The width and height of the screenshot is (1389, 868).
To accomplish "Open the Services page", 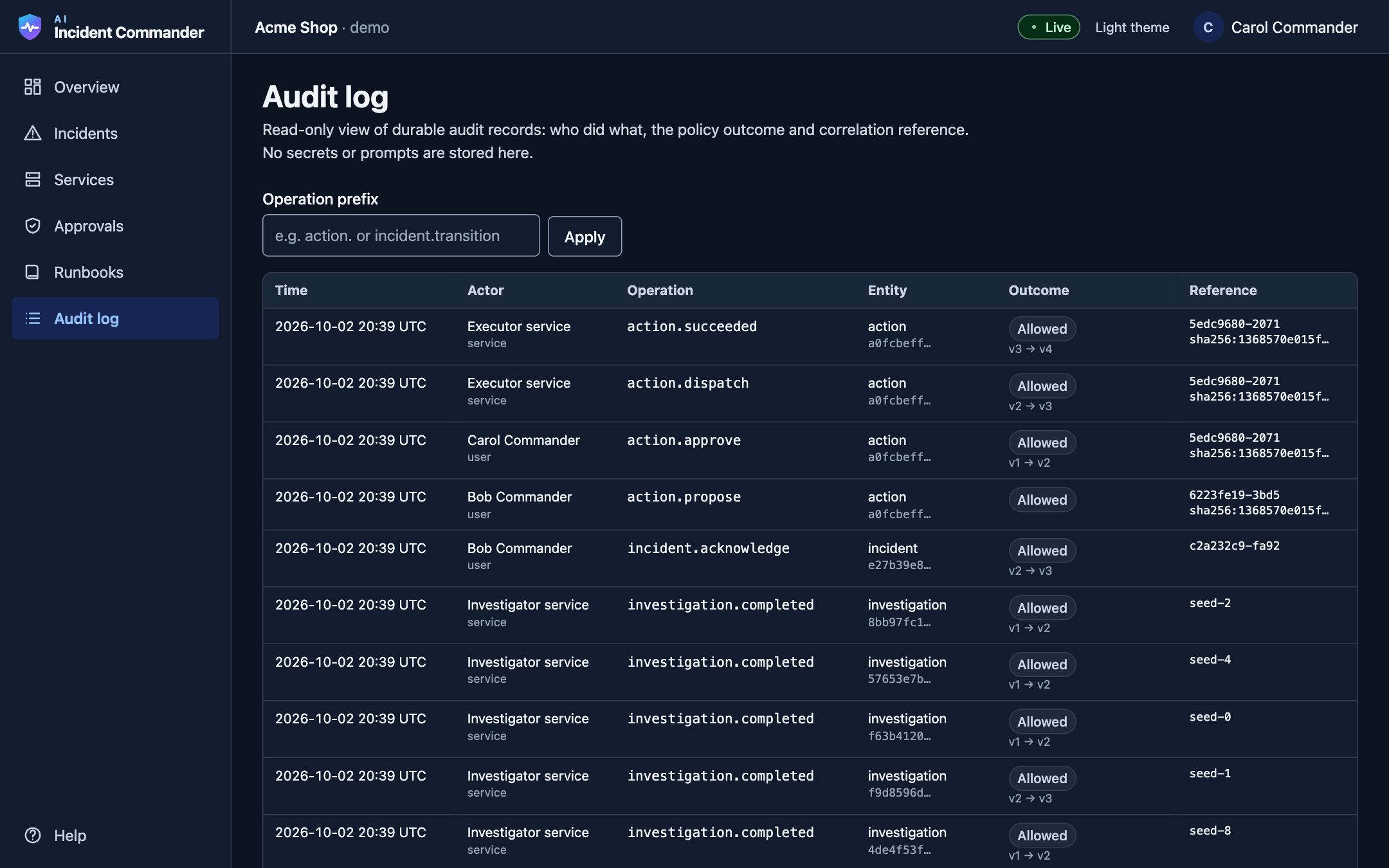I will (115, 179).
